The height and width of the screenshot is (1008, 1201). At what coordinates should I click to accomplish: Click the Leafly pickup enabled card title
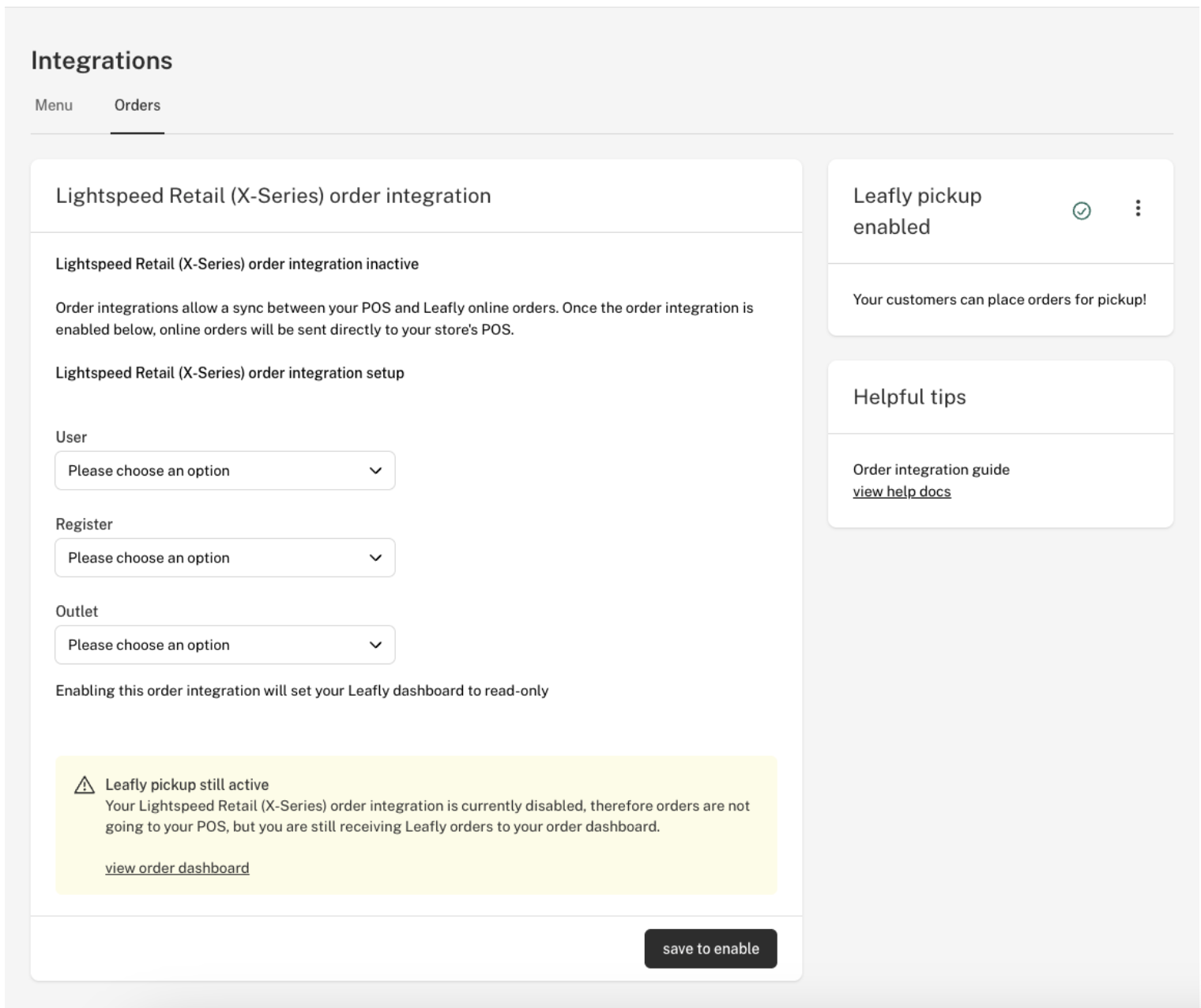tap(917, 211)
